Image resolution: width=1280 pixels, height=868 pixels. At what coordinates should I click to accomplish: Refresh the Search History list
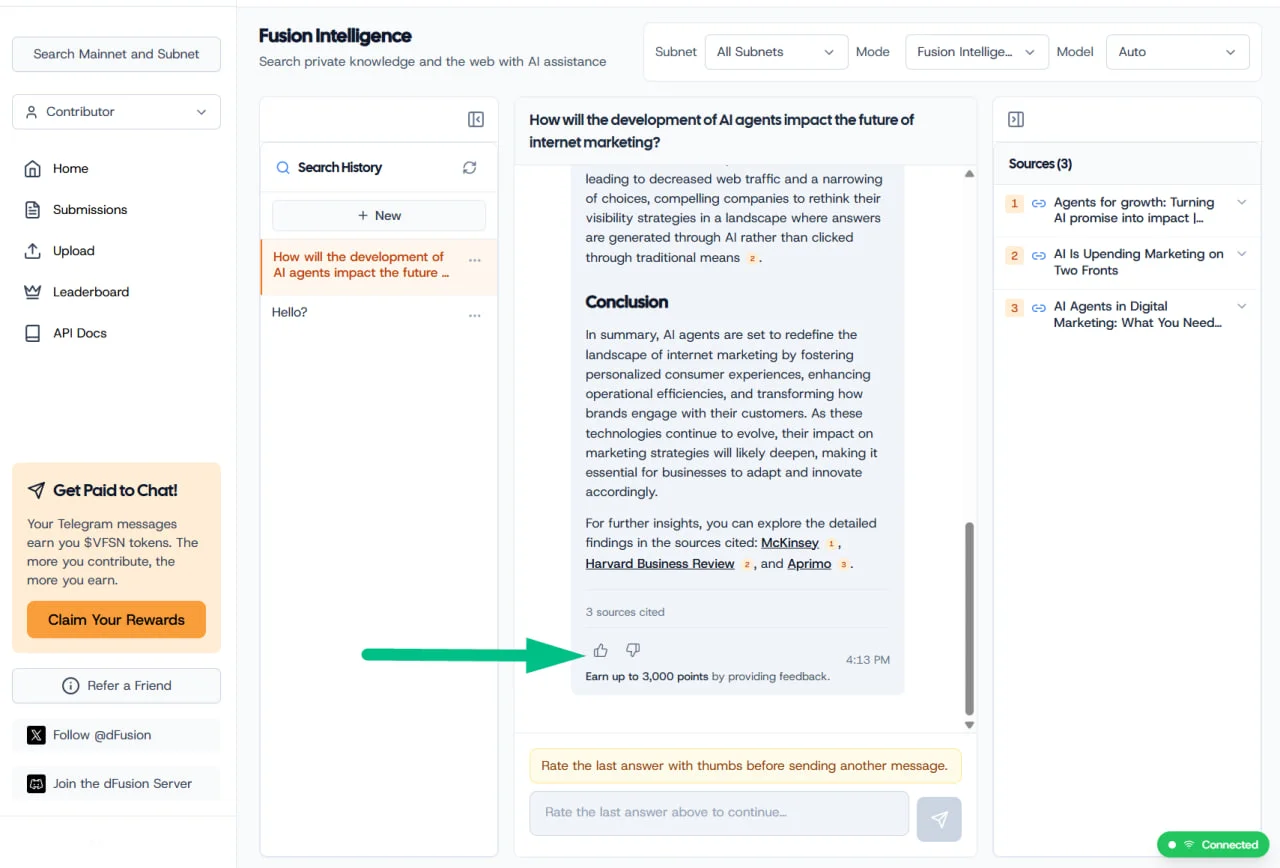pyautogui.click(x=470, y=168)
